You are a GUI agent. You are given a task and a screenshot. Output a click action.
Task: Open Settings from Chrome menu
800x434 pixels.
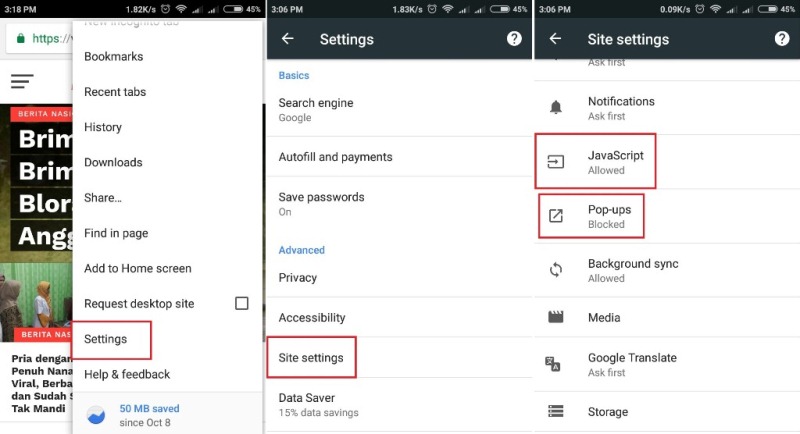click(167, 339)
